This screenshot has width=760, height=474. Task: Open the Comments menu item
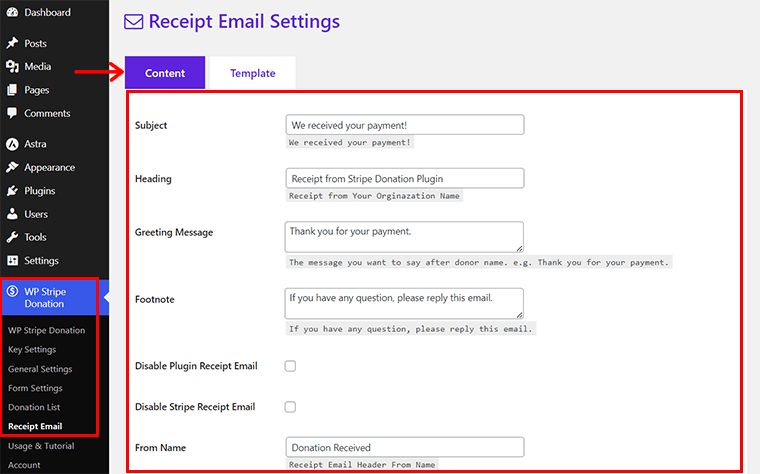pos(48,113)
